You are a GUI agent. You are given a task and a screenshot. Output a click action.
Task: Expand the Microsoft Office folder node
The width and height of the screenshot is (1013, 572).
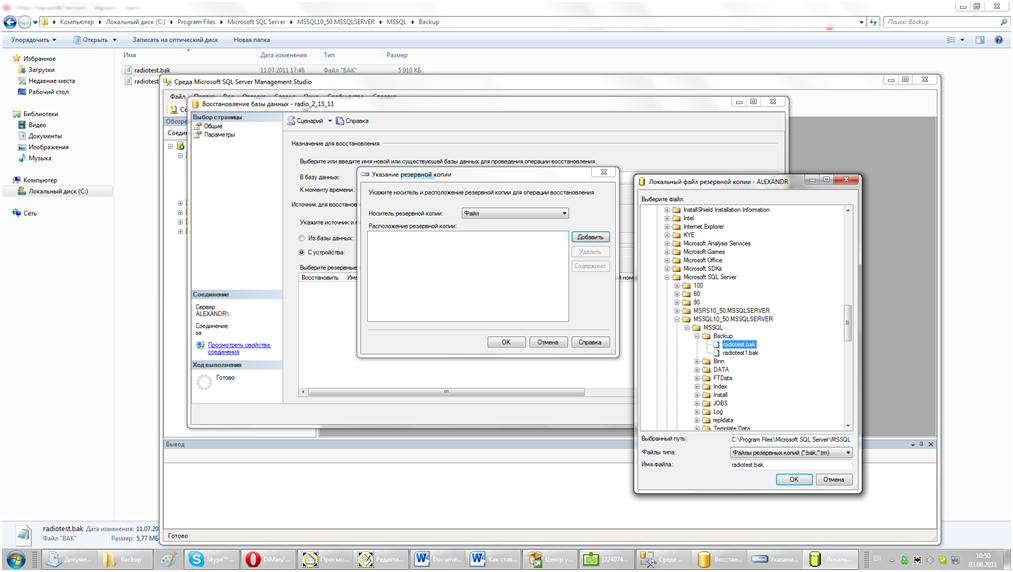tap(667, 260)
